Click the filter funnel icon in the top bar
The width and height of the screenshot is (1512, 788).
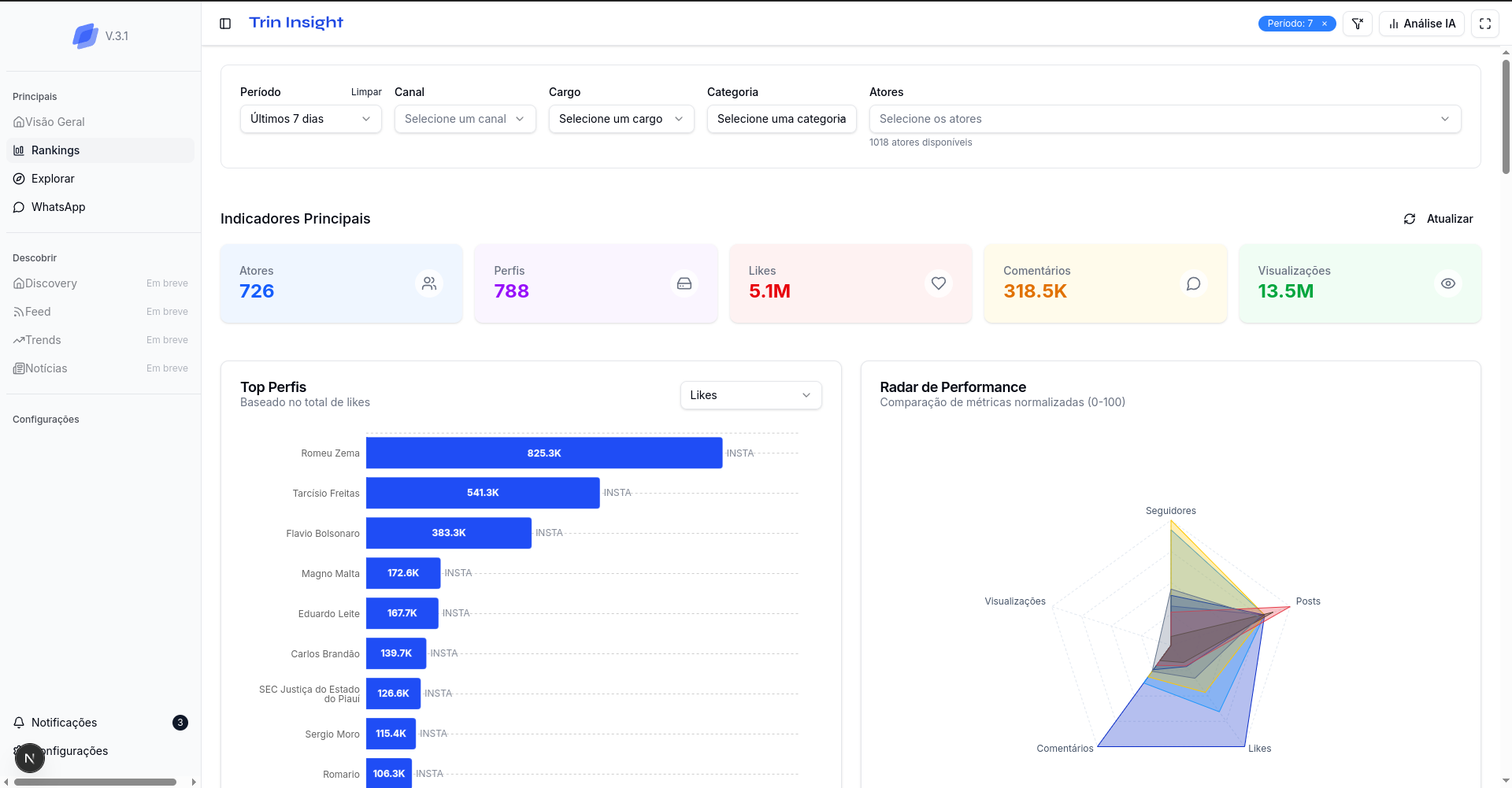[1358, 24]
